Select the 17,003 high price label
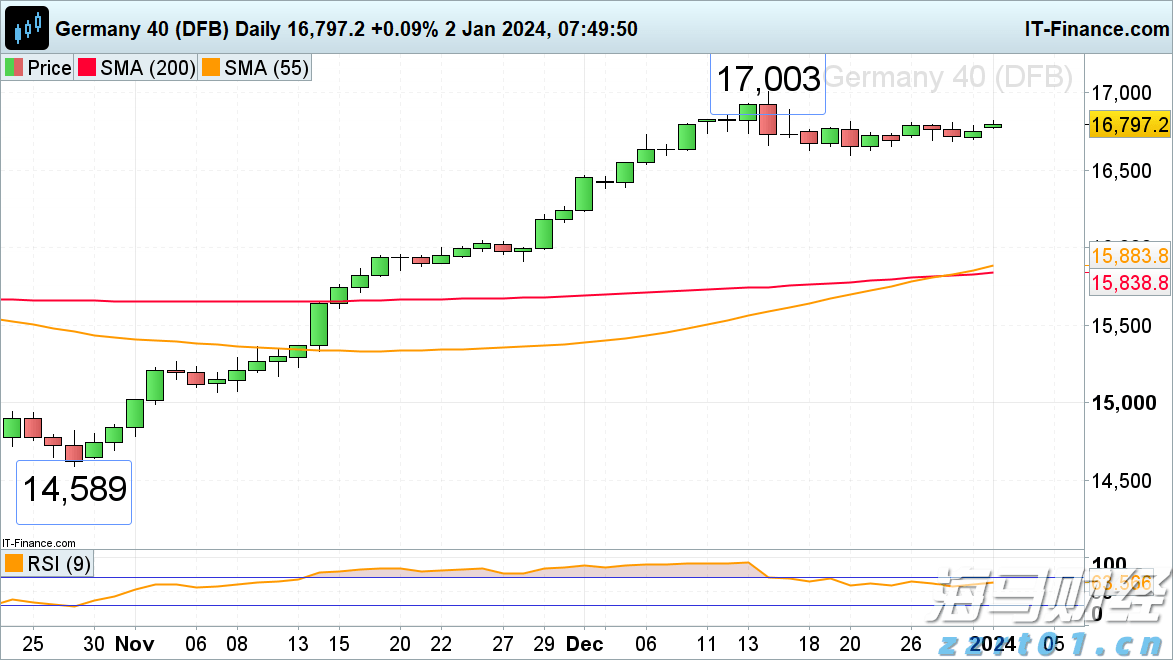 768,79
